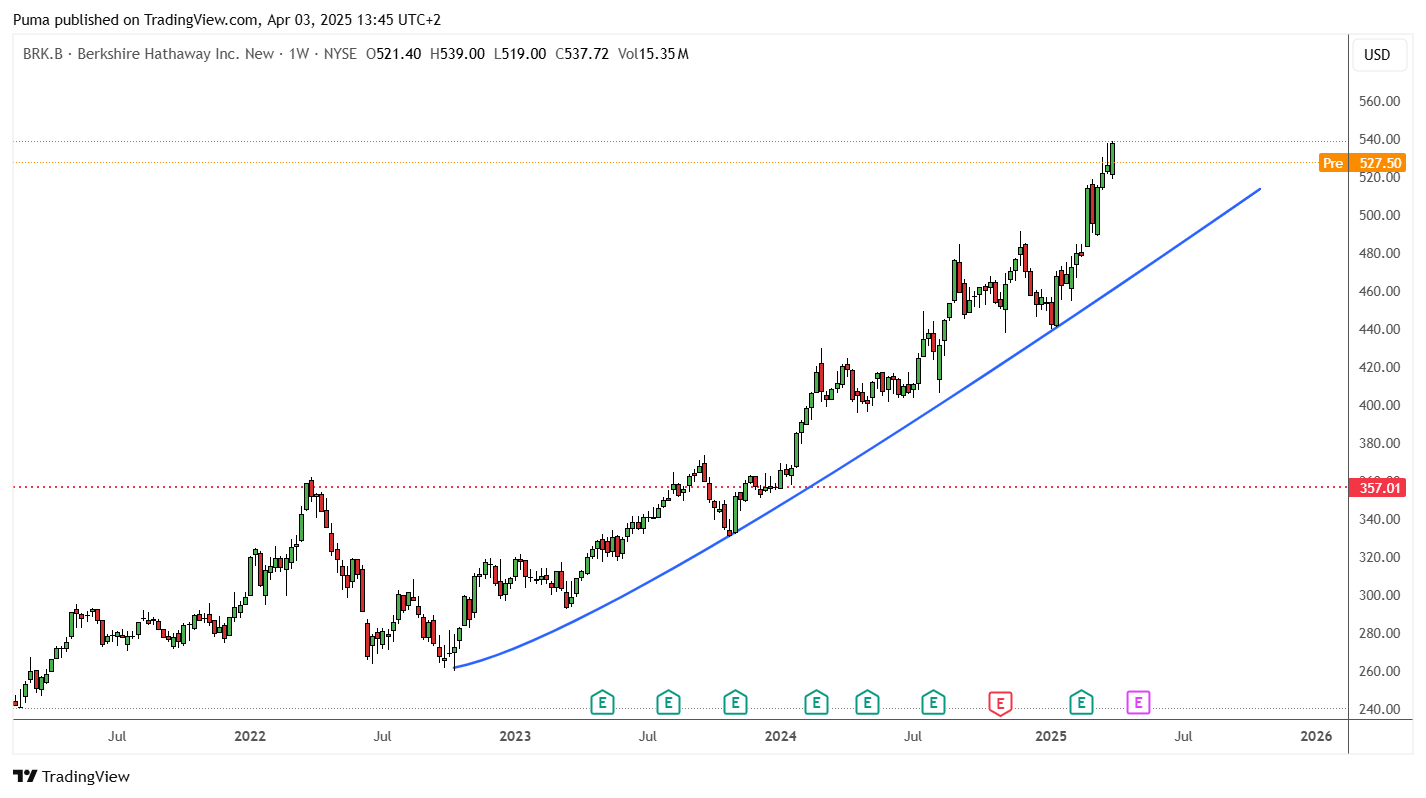The image size is (1426, 798).
Task: Select the red dotted horizontal line at 357.01
Action: pyautogui.click(x=680, y=487)
